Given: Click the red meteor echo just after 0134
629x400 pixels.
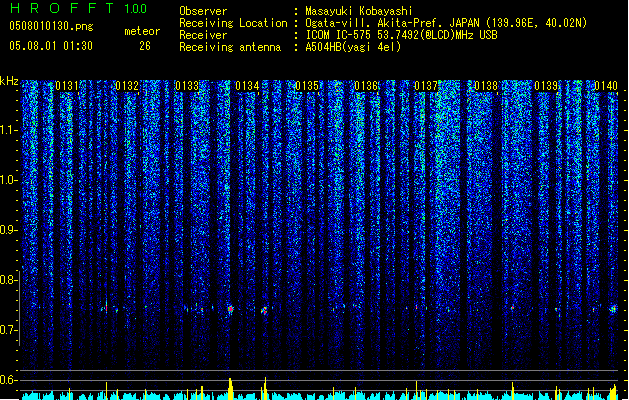Looking at the screenshot, I should 264,311.
